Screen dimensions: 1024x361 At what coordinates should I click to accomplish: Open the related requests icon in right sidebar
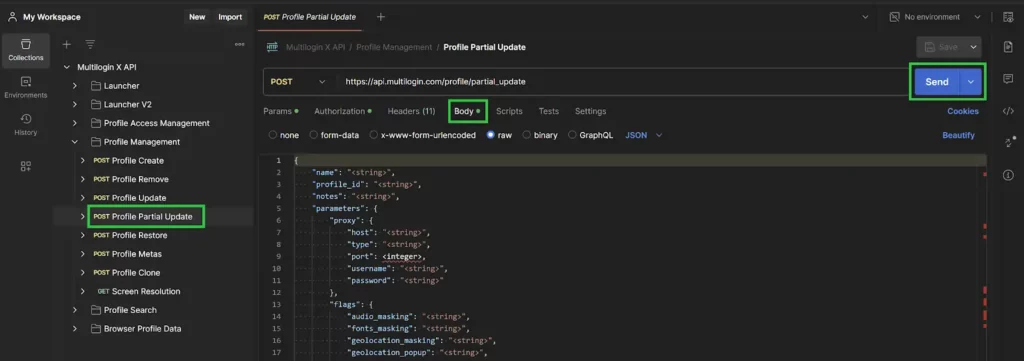pos(1008,142)
